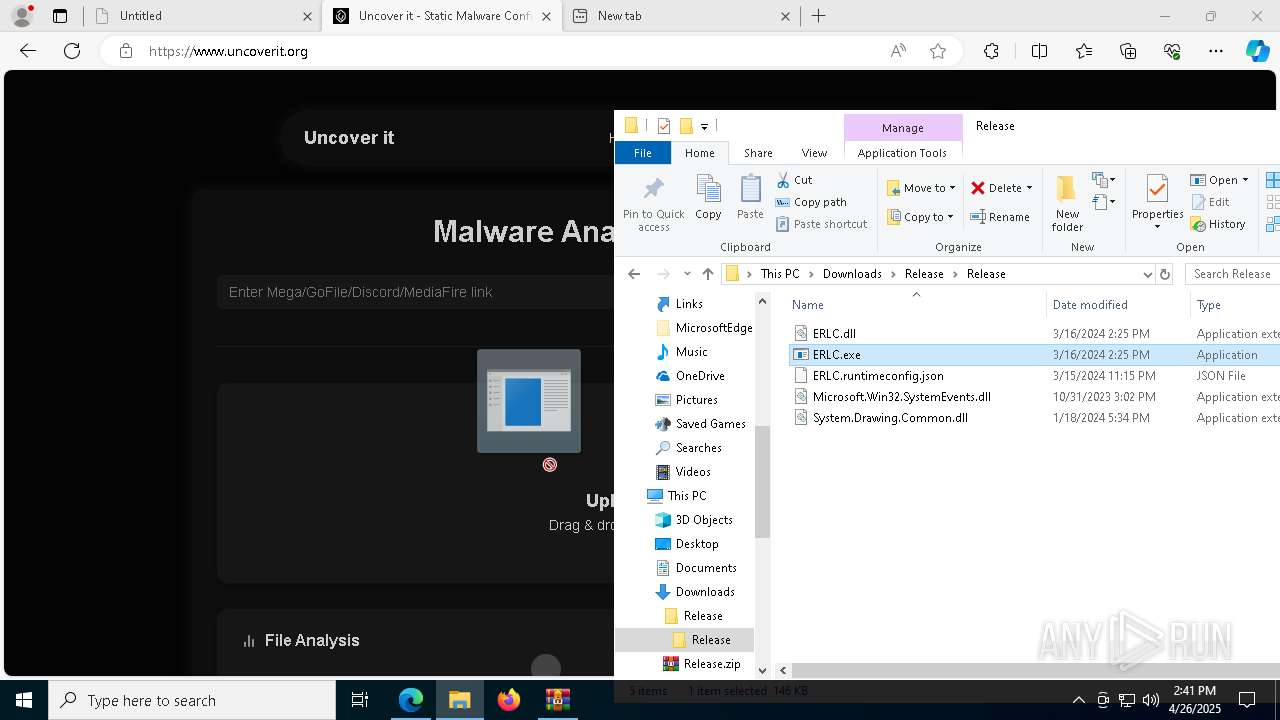Open Edge Extensions puzzle icon

coord(991,51)
